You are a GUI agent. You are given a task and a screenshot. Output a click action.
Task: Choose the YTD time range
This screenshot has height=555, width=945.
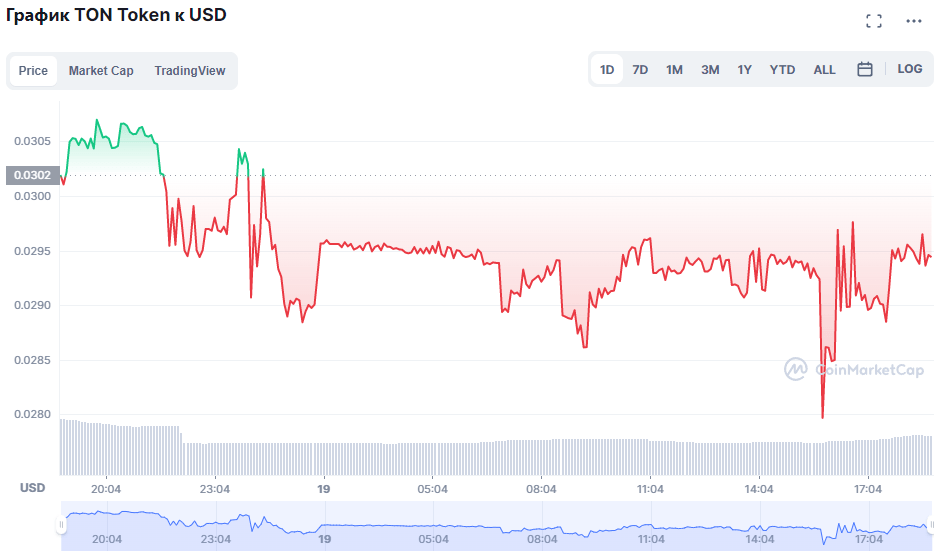click(782, 70)
